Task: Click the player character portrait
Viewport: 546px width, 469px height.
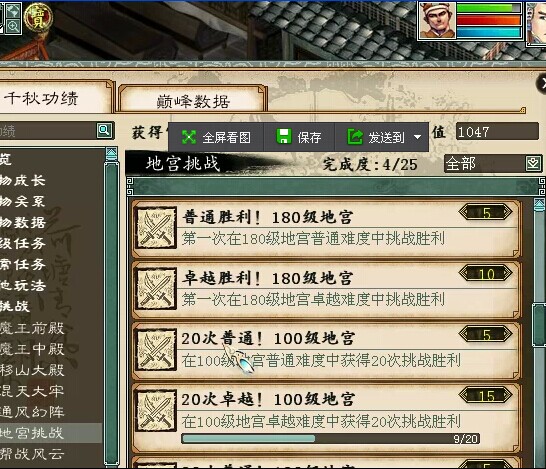Action: tap(437, 19)
